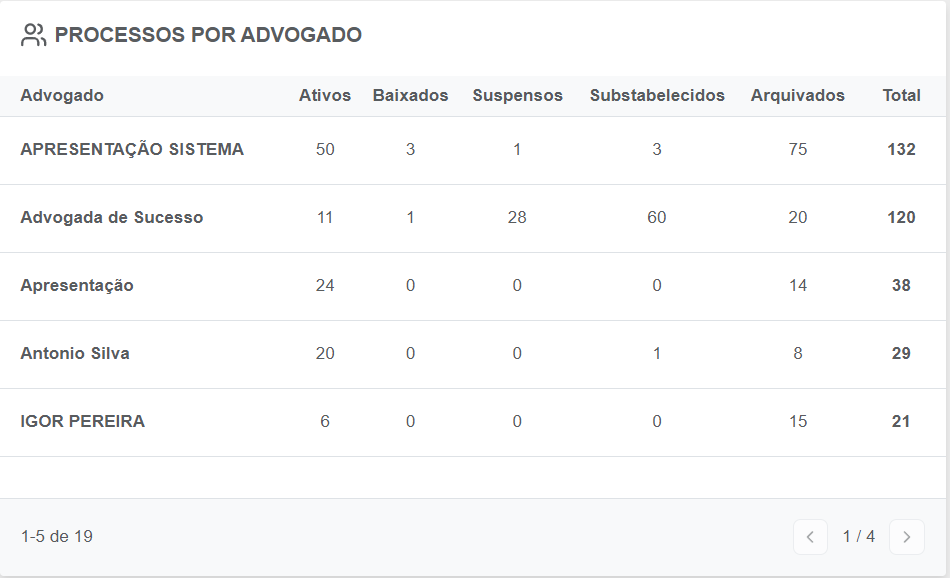
Task: Go to previous page with left chevron
Action: (810, 537)
